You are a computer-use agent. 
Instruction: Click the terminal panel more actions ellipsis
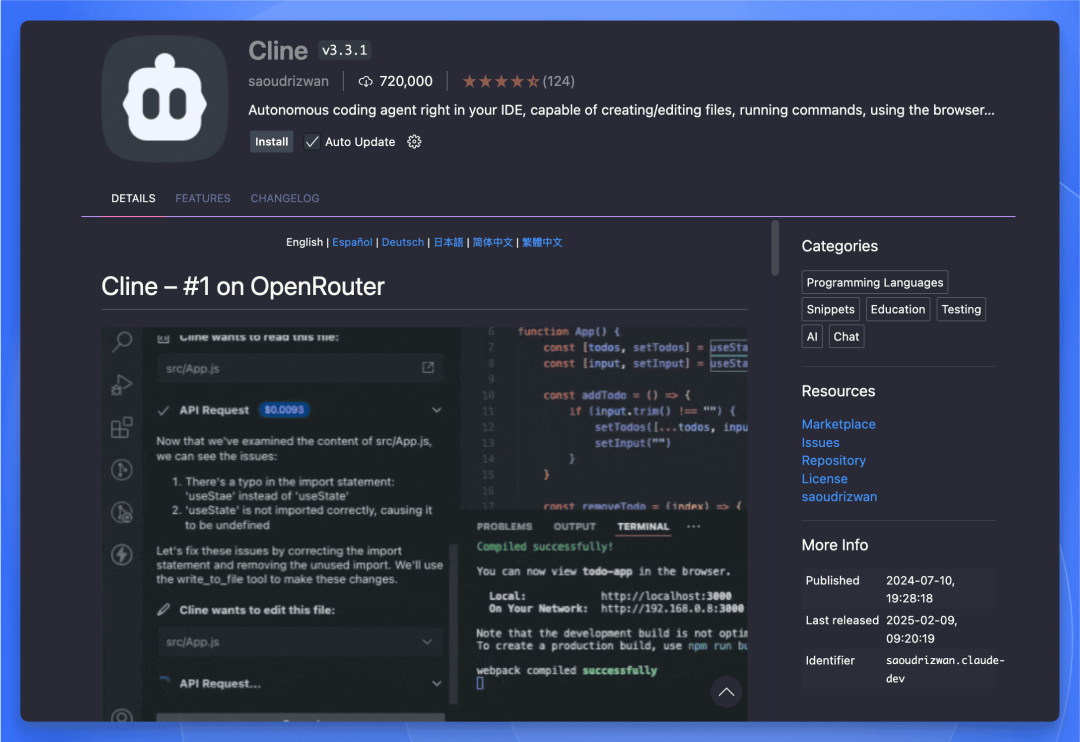[x=694, y=526]
